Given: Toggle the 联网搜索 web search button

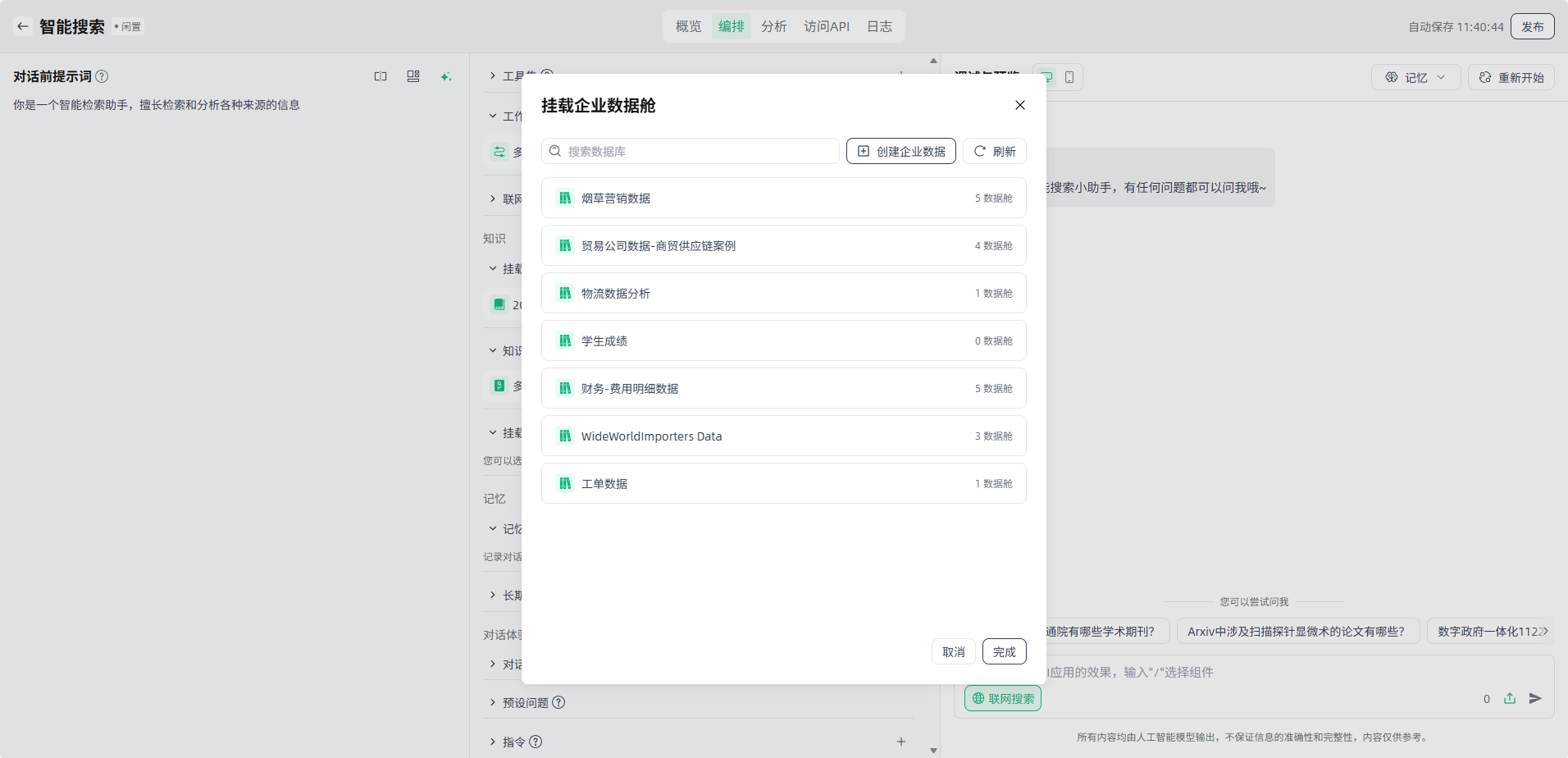Looking at the screenshot, I should pos(1003,698).
